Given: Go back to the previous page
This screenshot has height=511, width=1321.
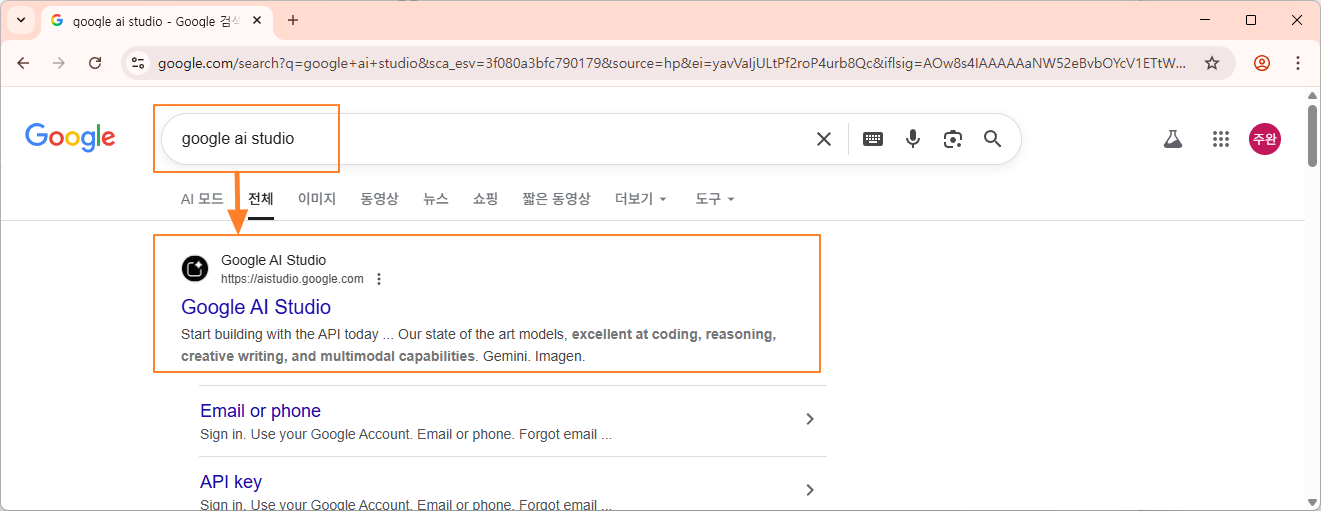Looking at the screenshot, I should [23, 63].
